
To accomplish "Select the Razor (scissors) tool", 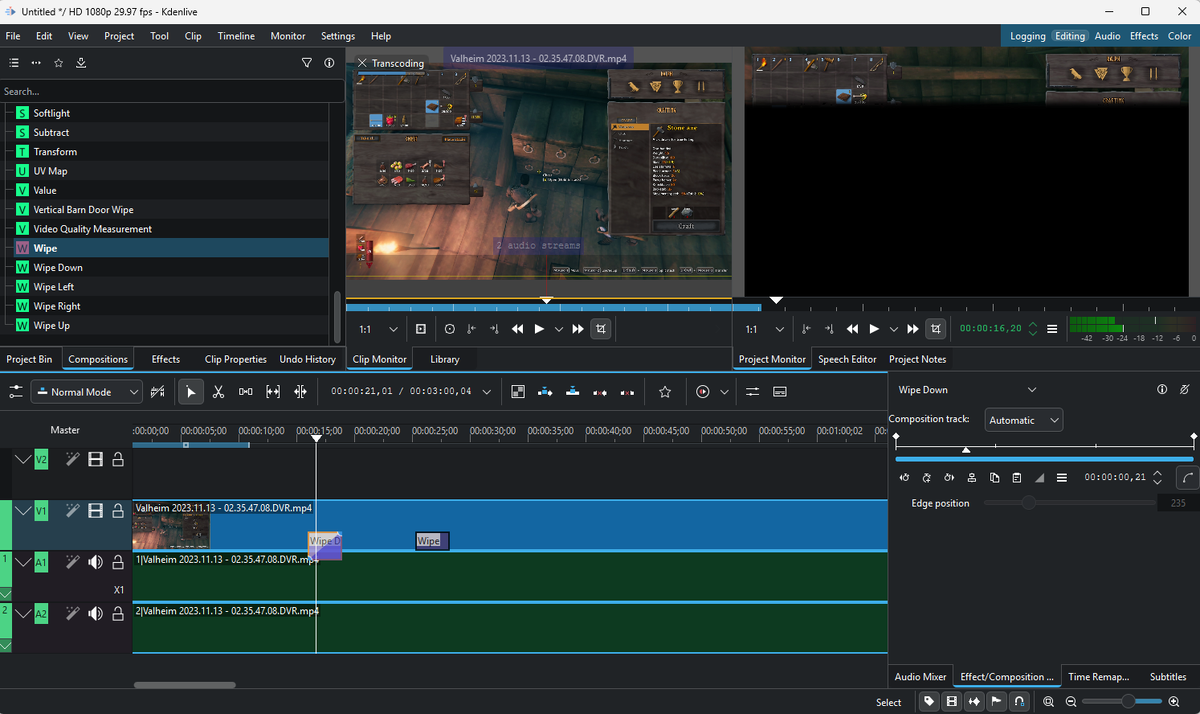I will click(x=218, y=392).
